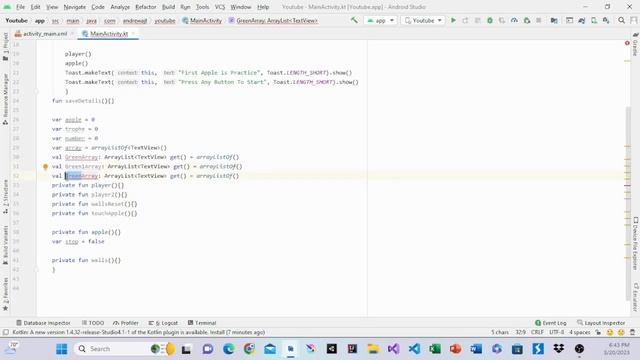Open Visual Studio Code from taskbar
Viewport: 640px width, 360px height.
click(414, 349)
